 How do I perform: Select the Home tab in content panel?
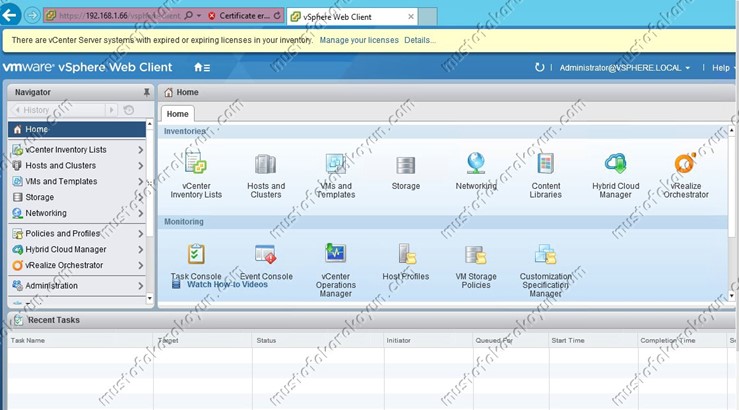tap(177, 114)
